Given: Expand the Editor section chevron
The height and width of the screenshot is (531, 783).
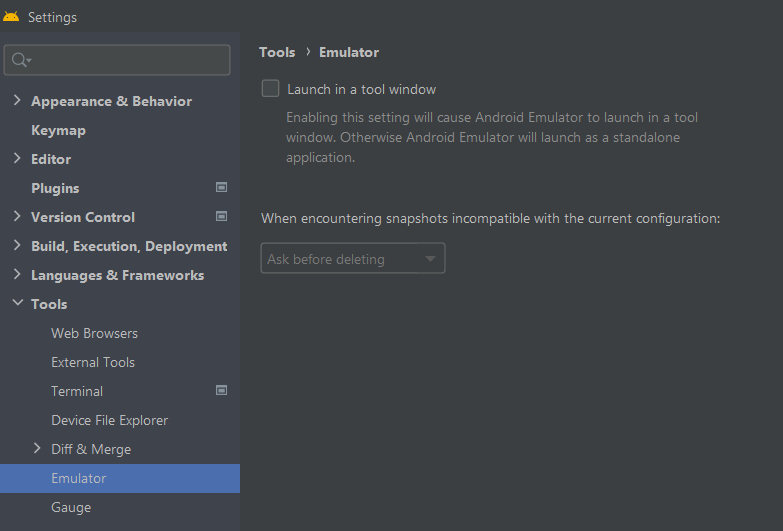Looking at the screenshot, I should point(17,158).
